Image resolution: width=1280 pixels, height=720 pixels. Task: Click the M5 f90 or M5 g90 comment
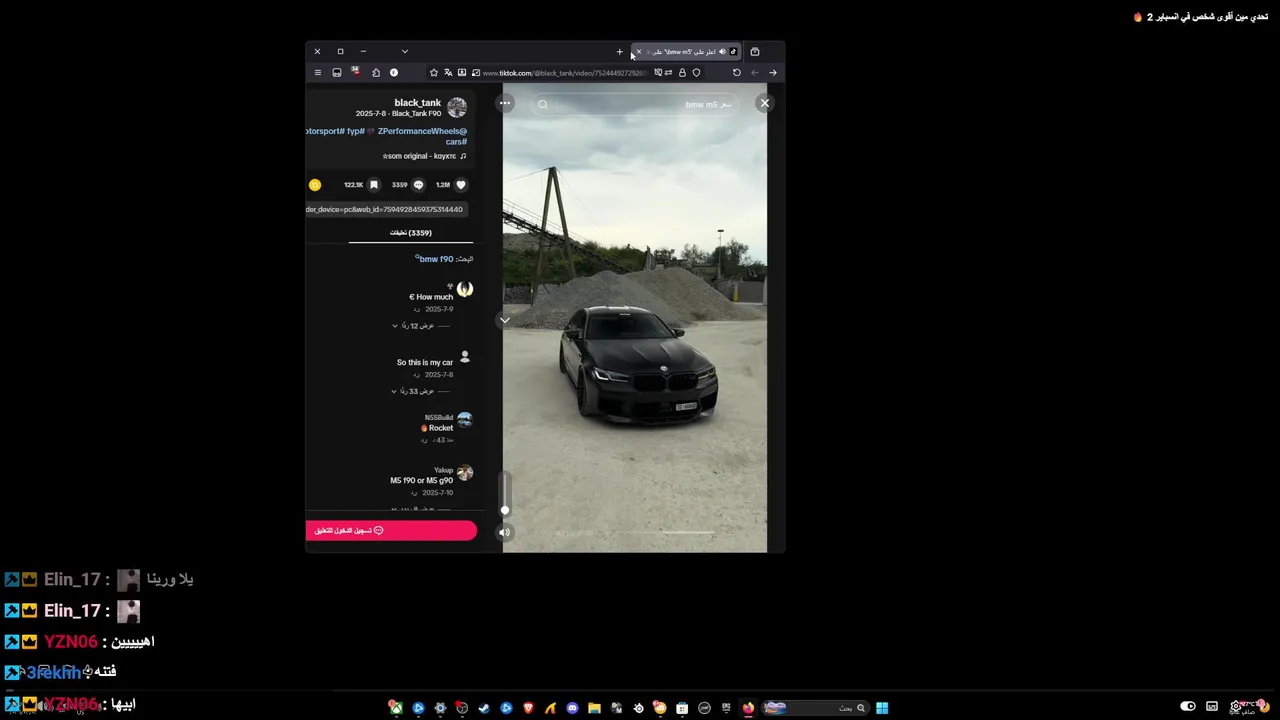coord(421,481)
